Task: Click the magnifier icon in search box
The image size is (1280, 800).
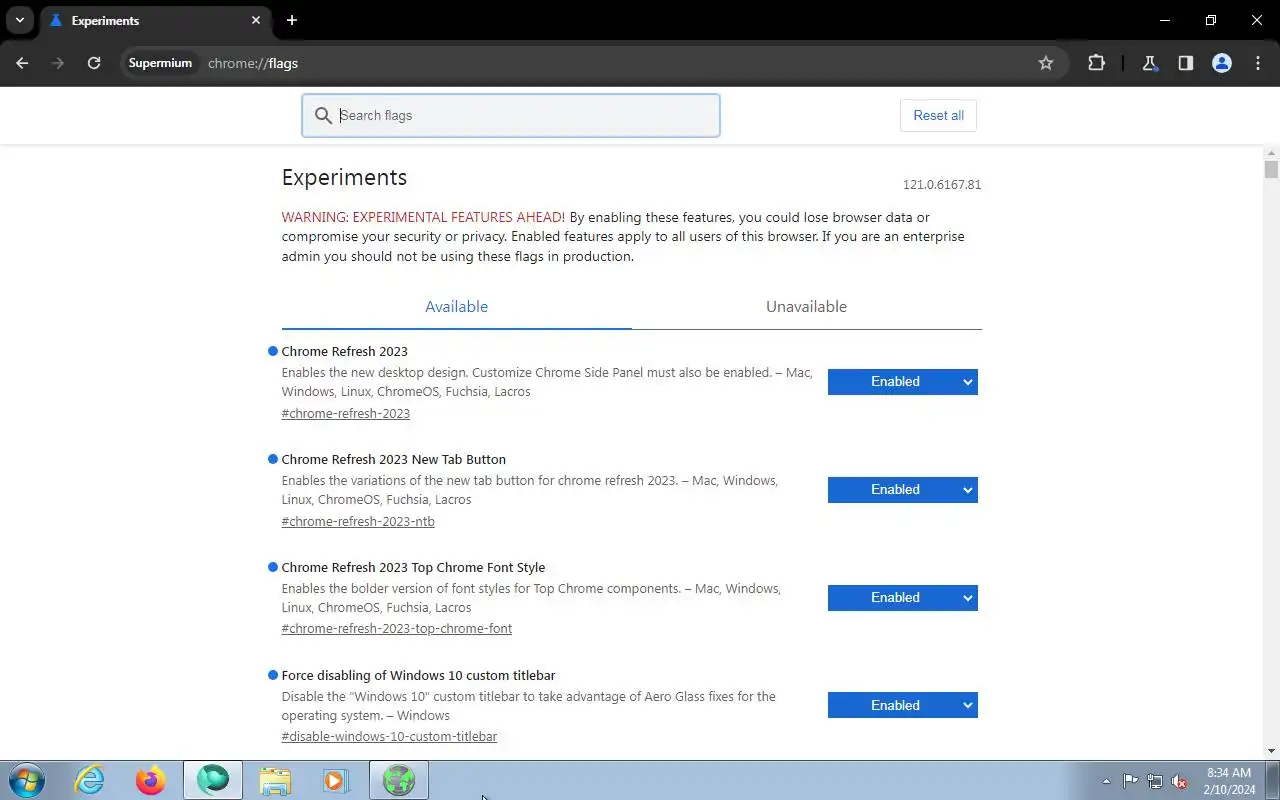Action: pos(323,115)
